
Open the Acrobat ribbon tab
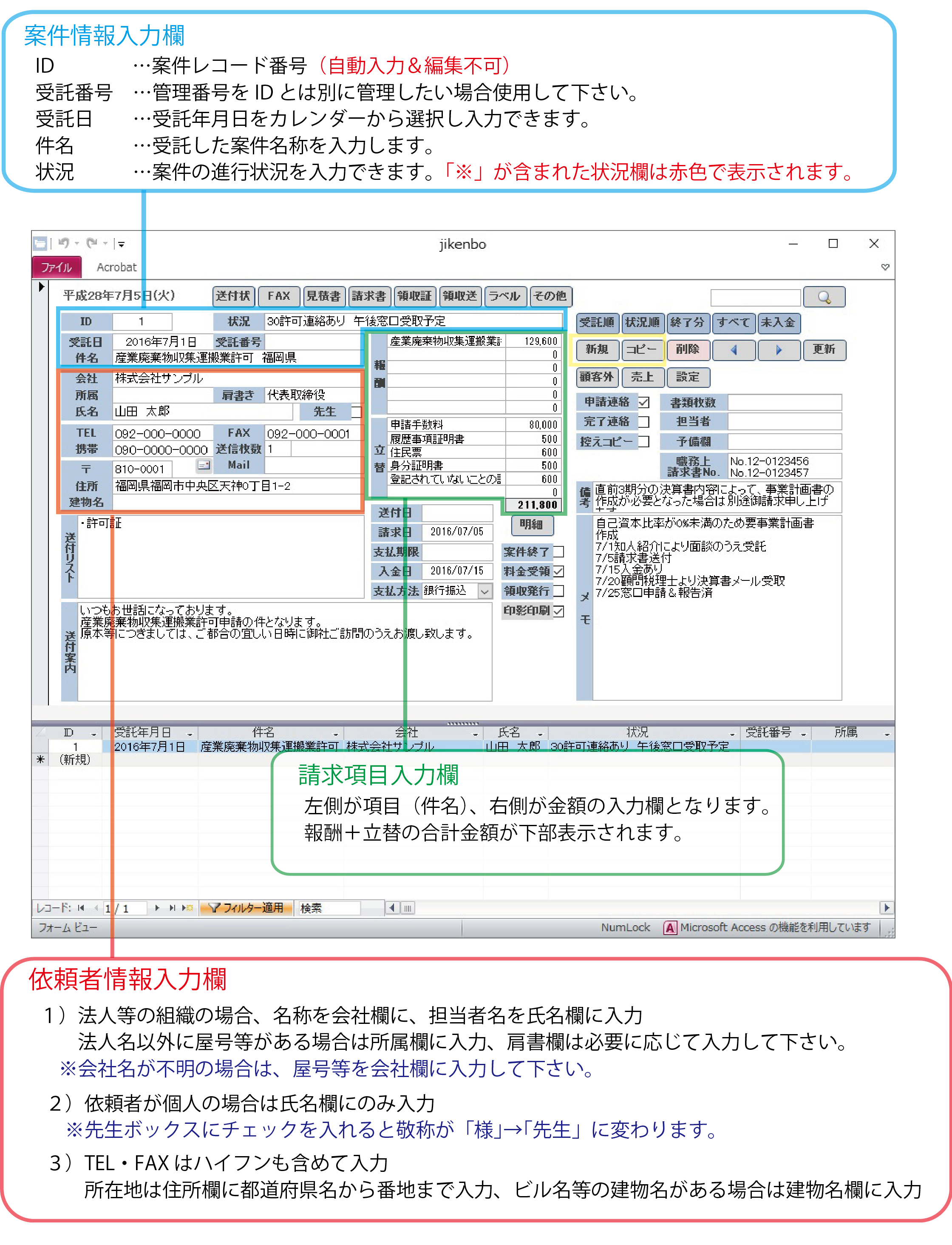[116, 267]
